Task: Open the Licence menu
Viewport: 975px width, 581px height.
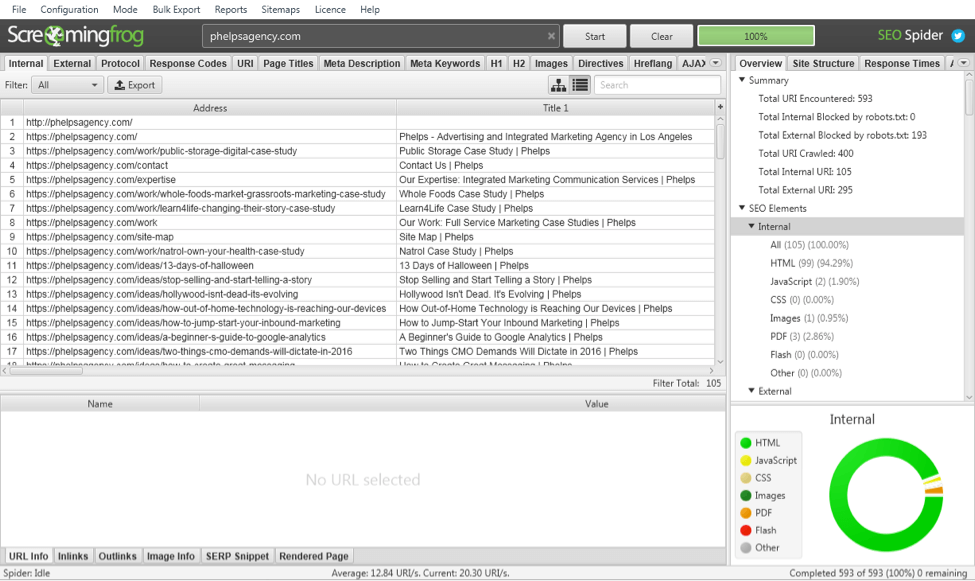Action: tap(330, 9)
